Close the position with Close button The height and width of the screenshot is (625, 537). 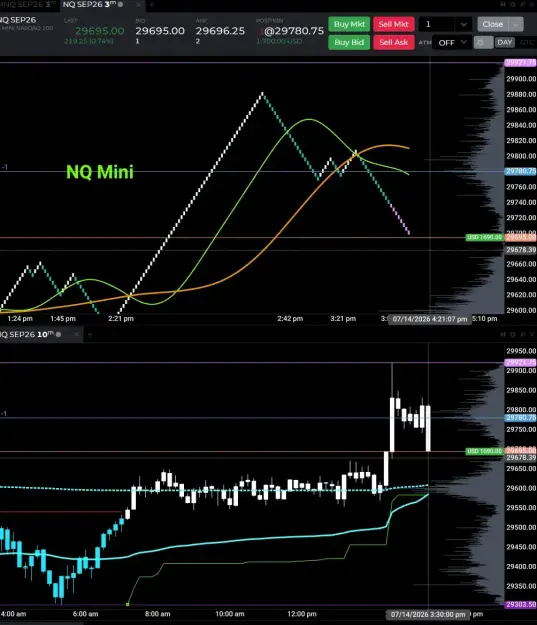pyautogui.click(x=493, y=24)
